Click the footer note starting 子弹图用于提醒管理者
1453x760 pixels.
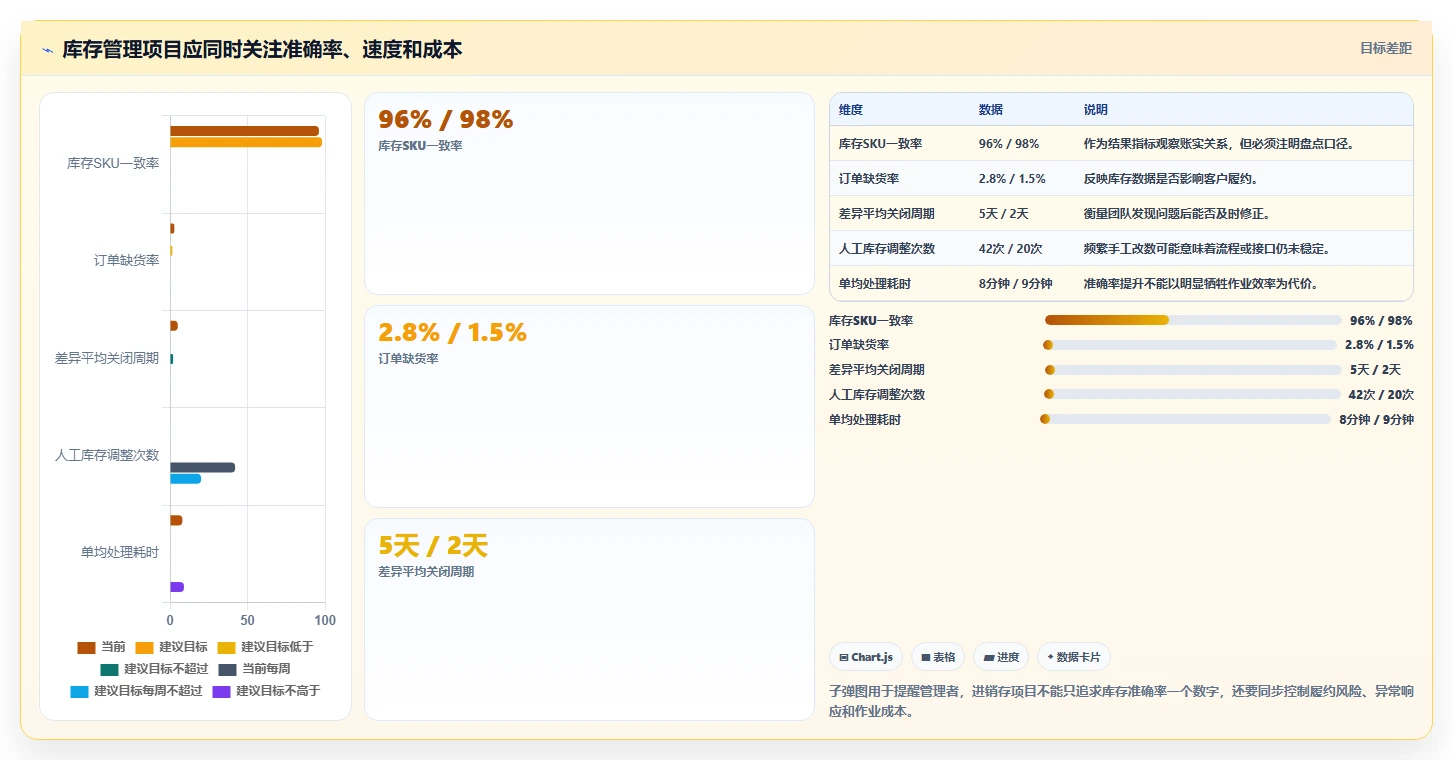(x=1121, y=702)
